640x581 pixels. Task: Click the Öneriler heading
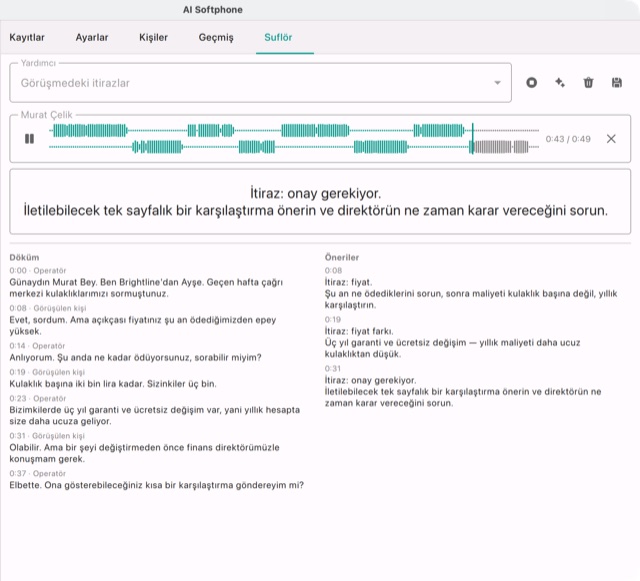click(x=342, y=257)
